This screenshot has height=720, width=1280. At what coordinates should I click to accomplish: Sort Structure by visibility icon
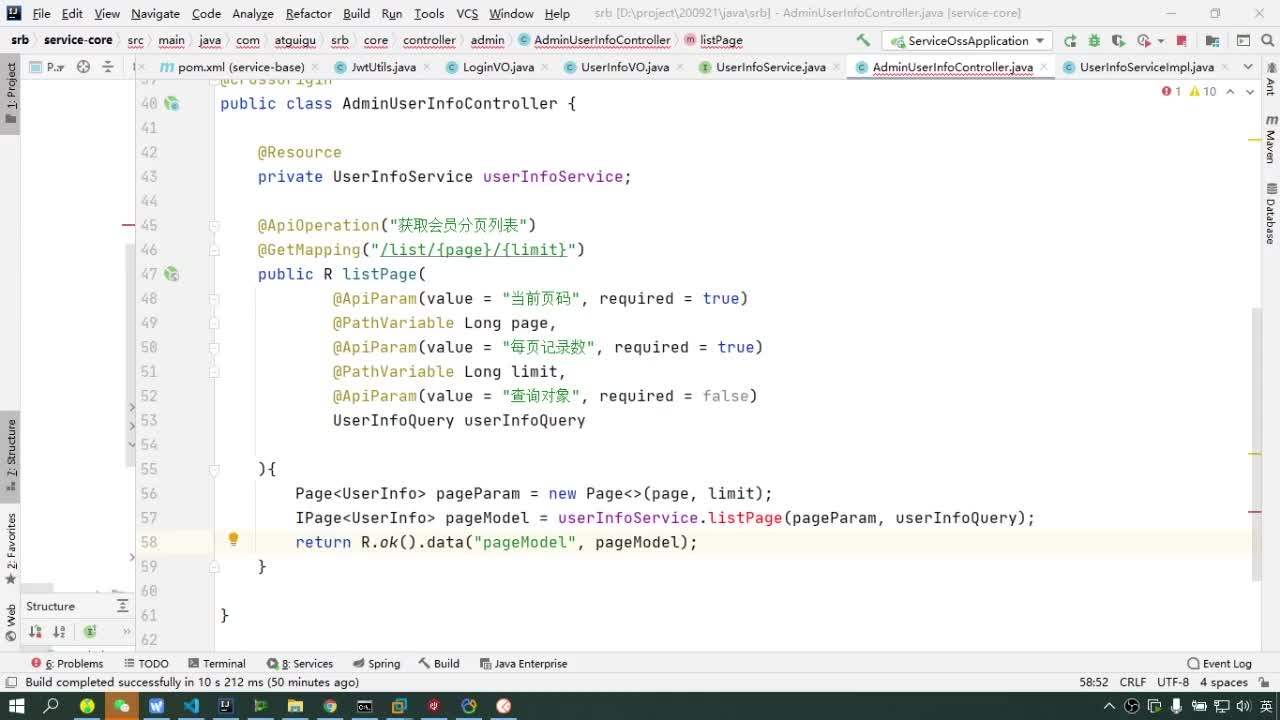[35, 631]
